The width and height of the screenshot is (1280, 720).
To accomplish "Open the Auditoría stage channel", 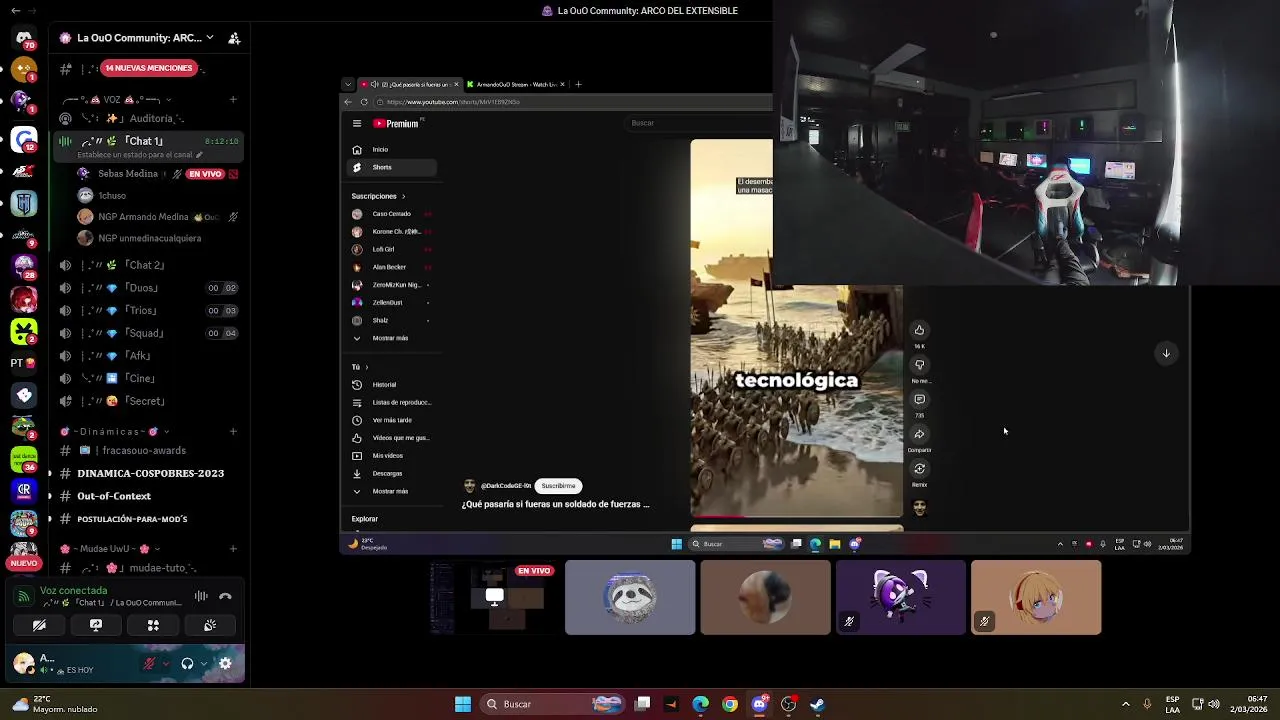I will pos(150,118).
